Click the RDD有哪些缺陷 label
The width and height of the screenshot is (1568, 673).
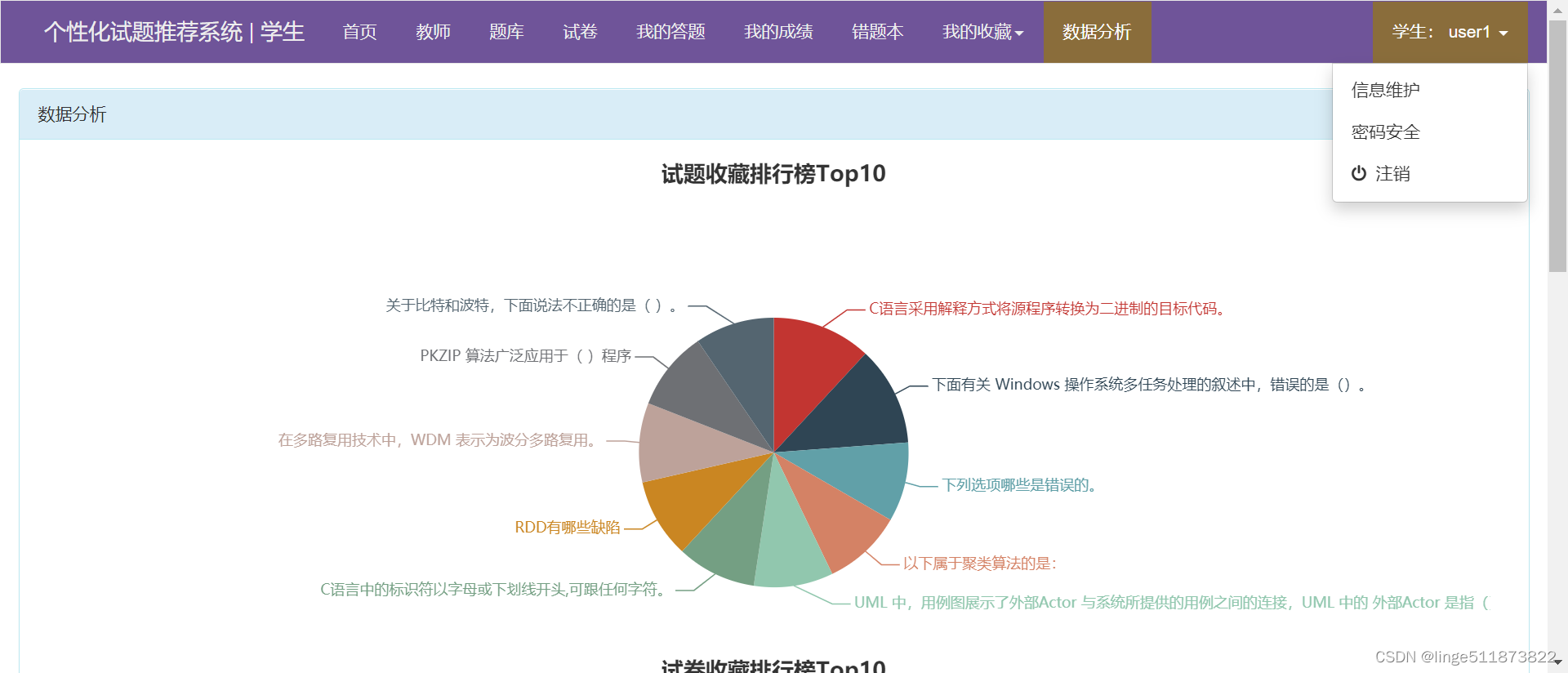[x=568, y=528]
